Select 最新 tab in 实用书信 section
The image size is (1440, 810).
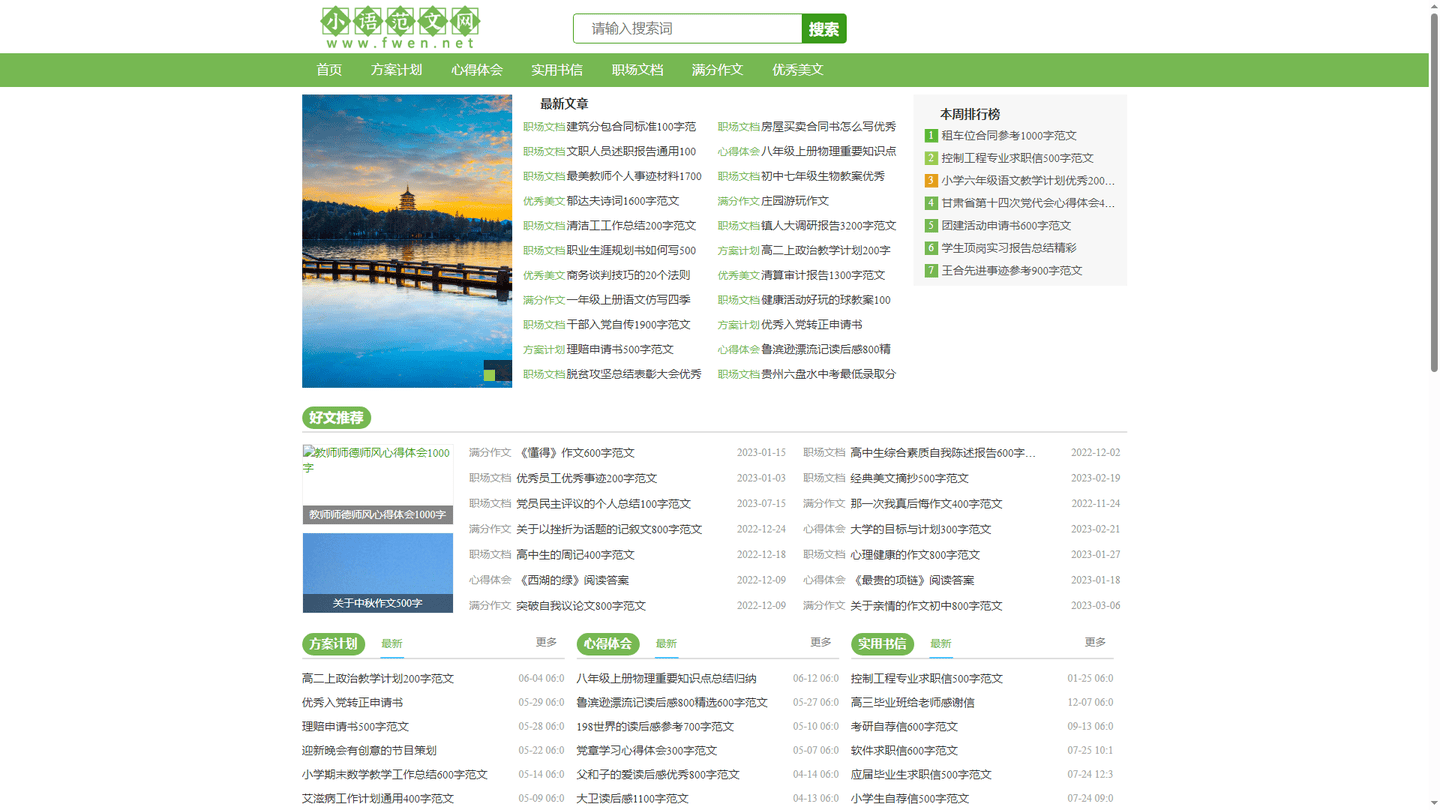click(941, 644)
